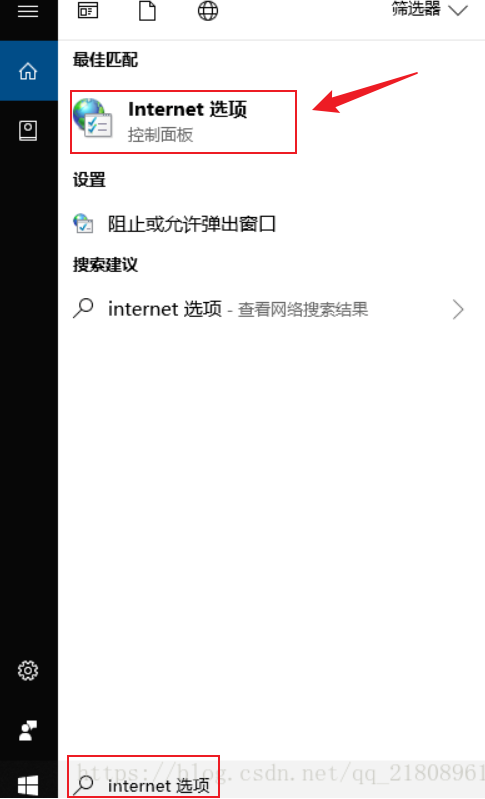The width and height of the screenshot is (485, 799).
Task: Open Internet 选项 best match result
Action: click(x=183, y=121)
